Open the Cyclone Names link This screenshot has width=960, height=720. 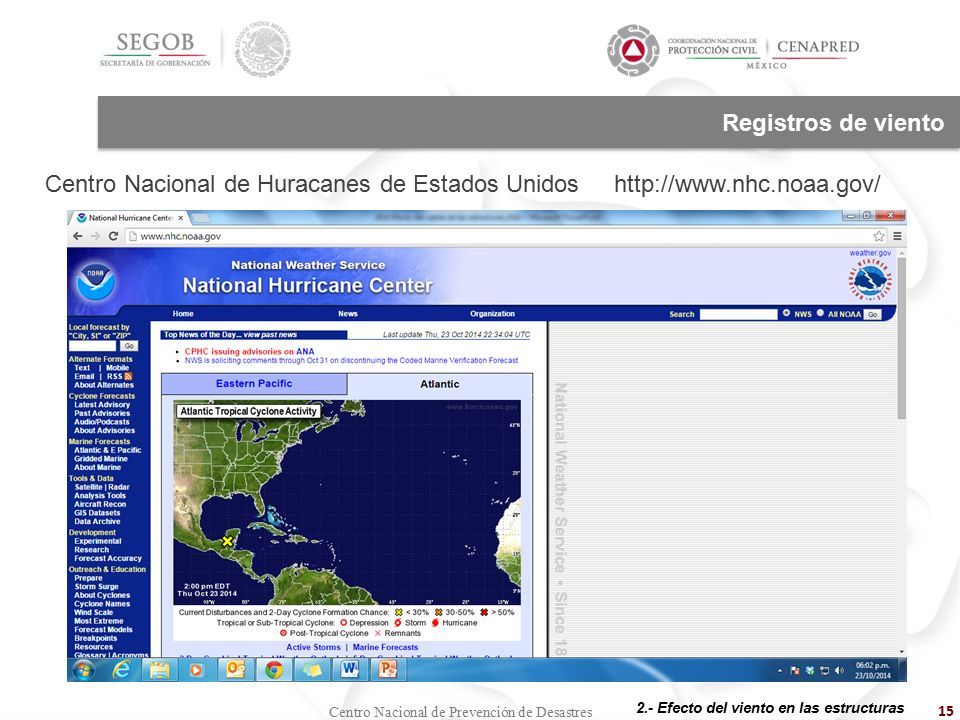point(102,604)
